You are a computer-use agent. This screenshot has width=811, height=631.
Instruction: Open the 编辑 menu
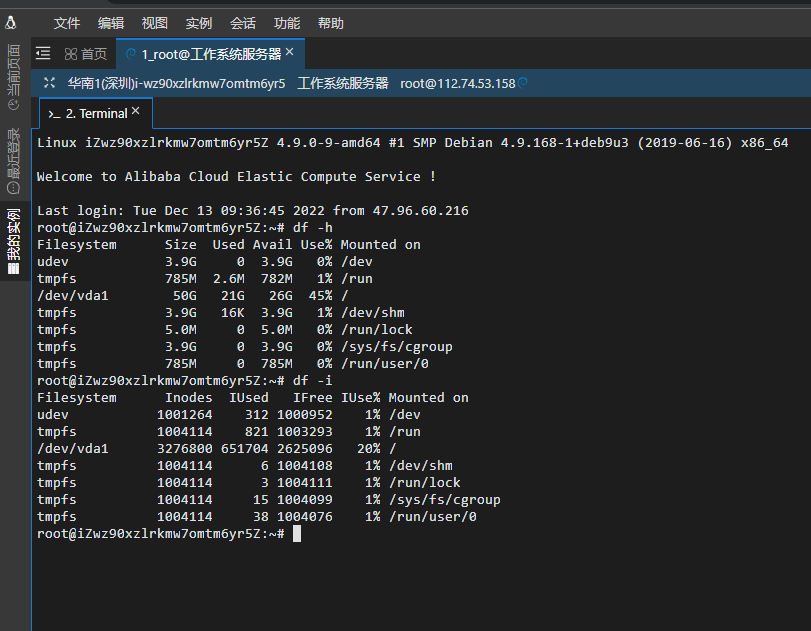111,23
